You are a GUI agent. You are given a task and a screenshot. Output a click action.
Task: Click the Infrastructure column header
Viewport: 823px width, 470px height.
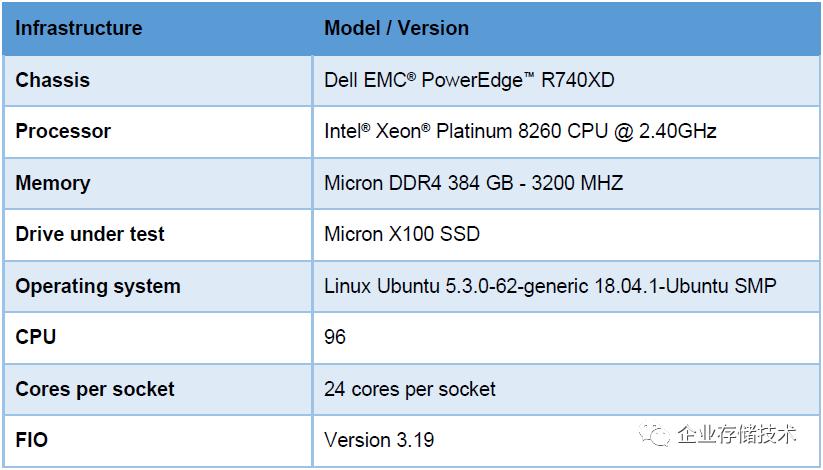[79, 28]
